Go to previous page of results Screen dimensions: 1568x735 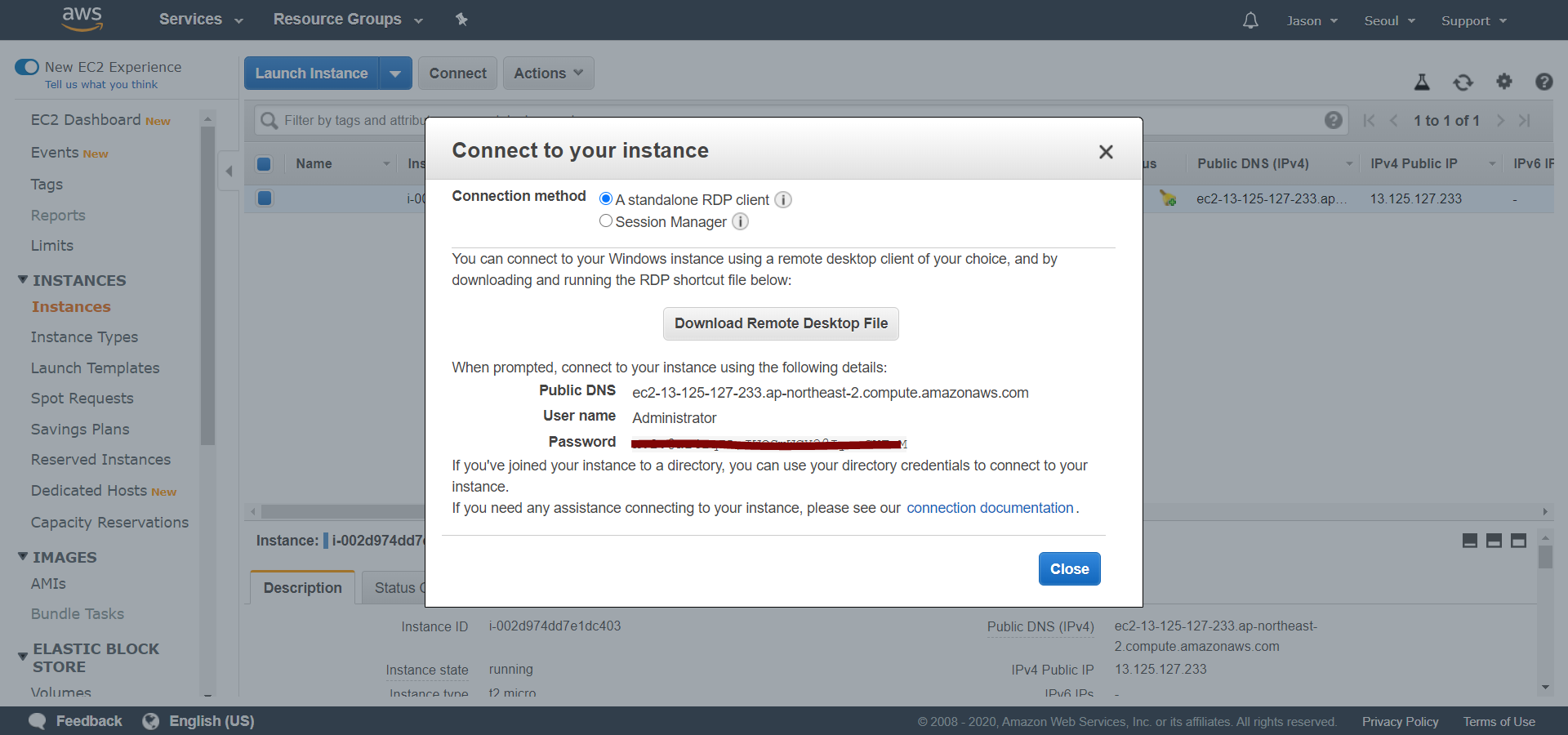[1394, 121]
